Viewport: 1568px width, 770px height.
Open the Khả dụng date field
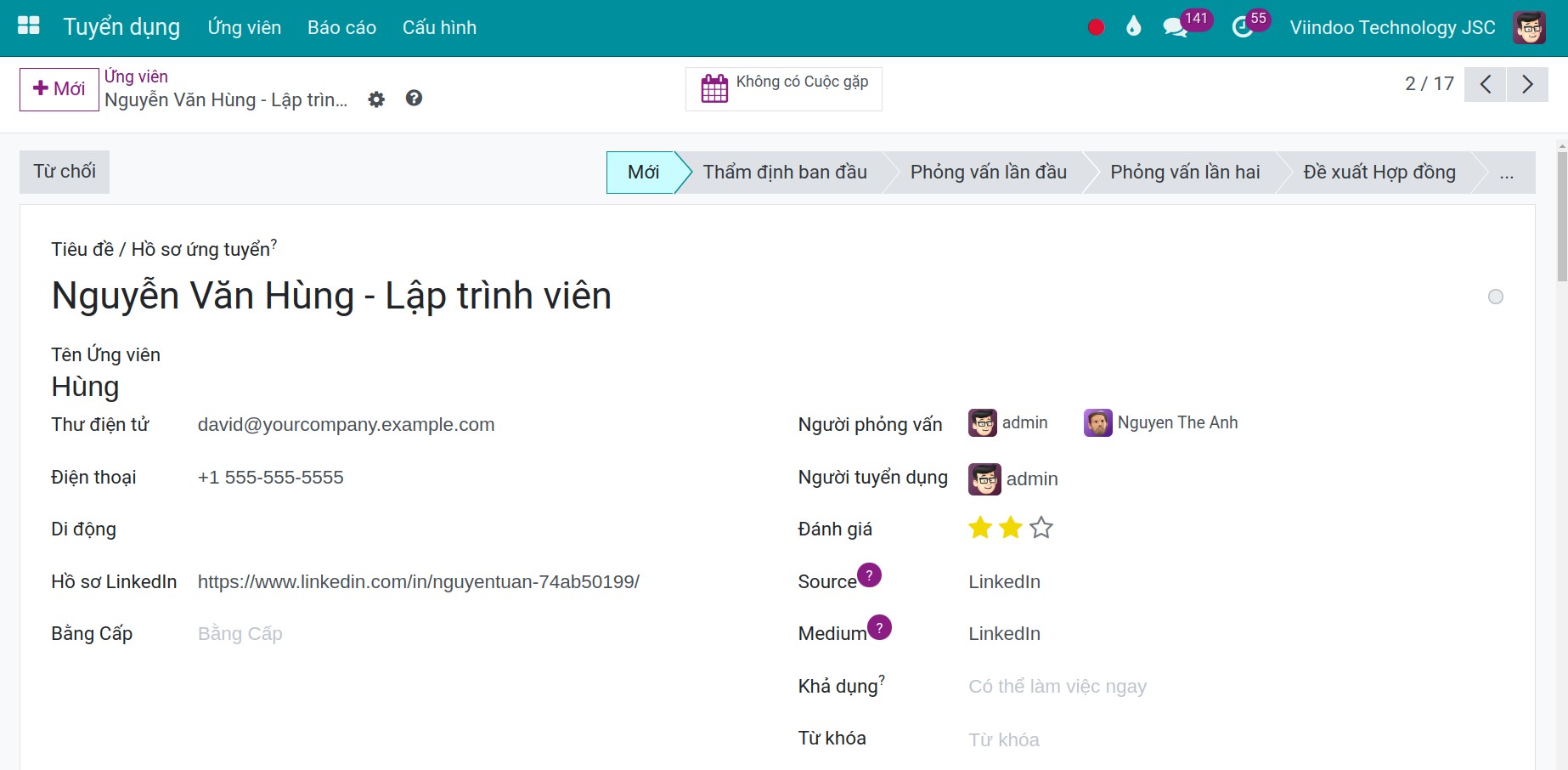(1236, 687)
